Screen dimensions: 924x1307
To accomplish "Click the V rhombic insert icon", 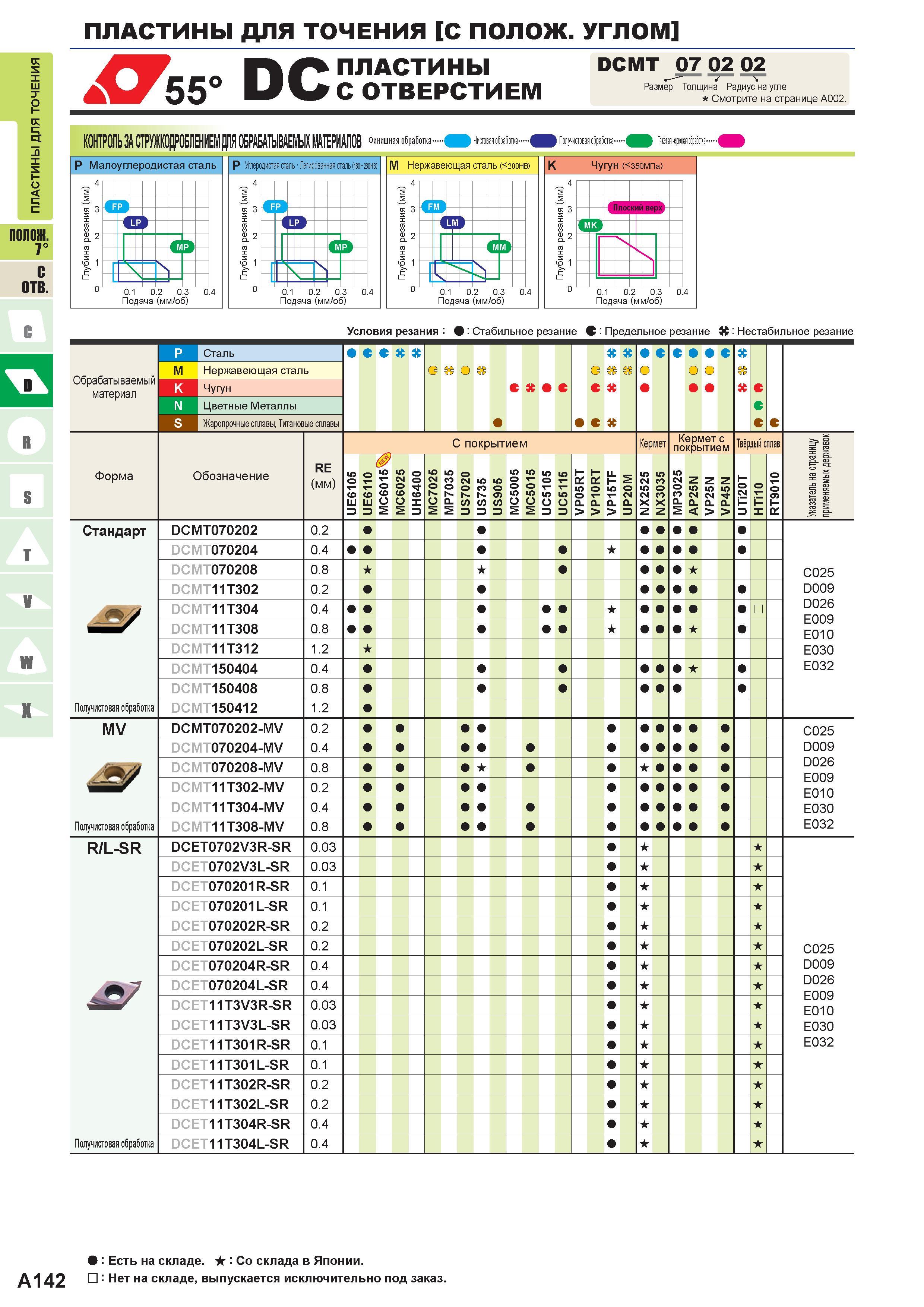I will coord(27,601).
